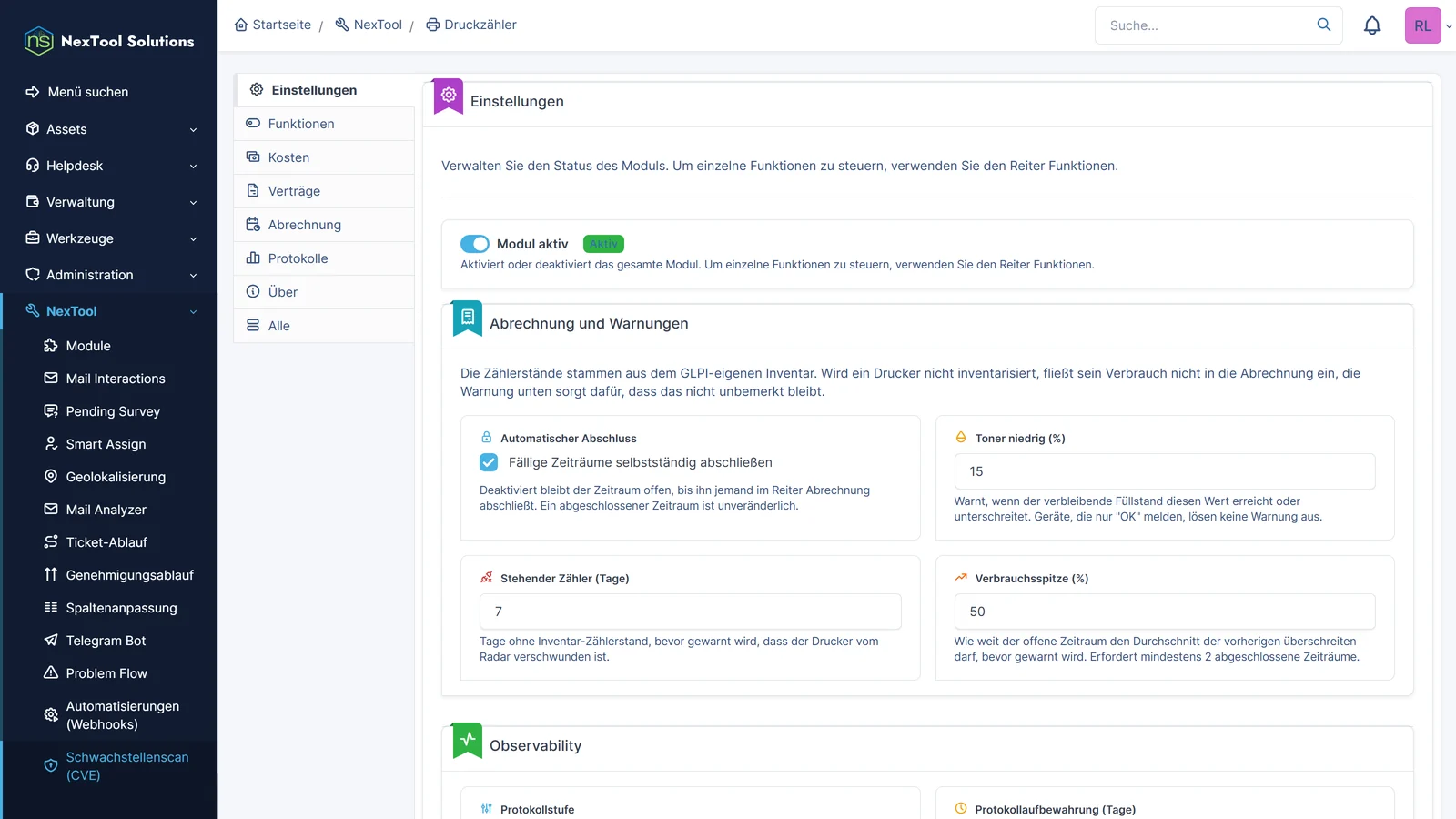This screenshot has width=1456, height=819.
Task: Click the RL user avatar
Action: (1423, 25)
